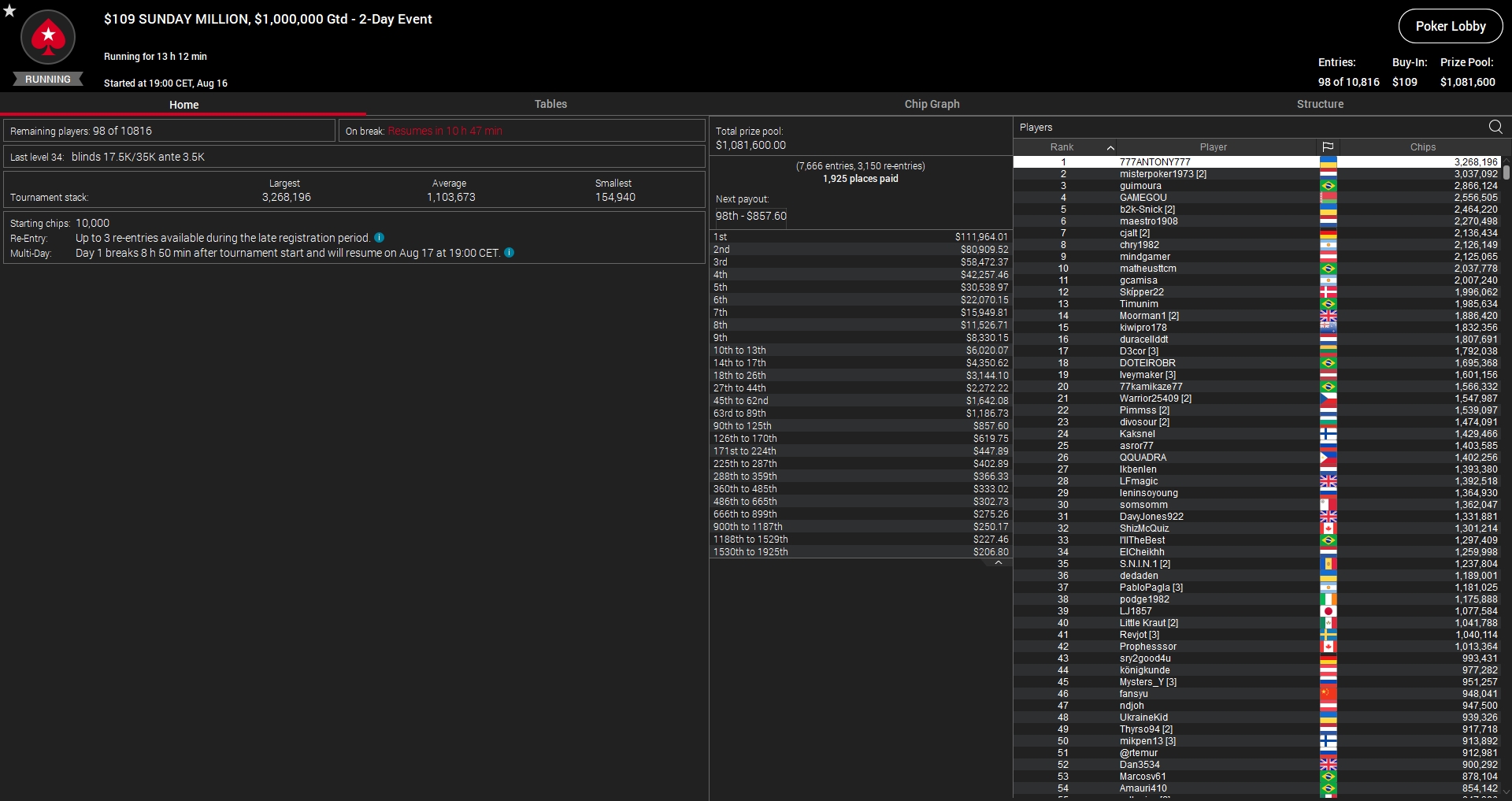Collapse the payout list chevron
Screen dimensions: 1512x801
(x=999, y=563)
